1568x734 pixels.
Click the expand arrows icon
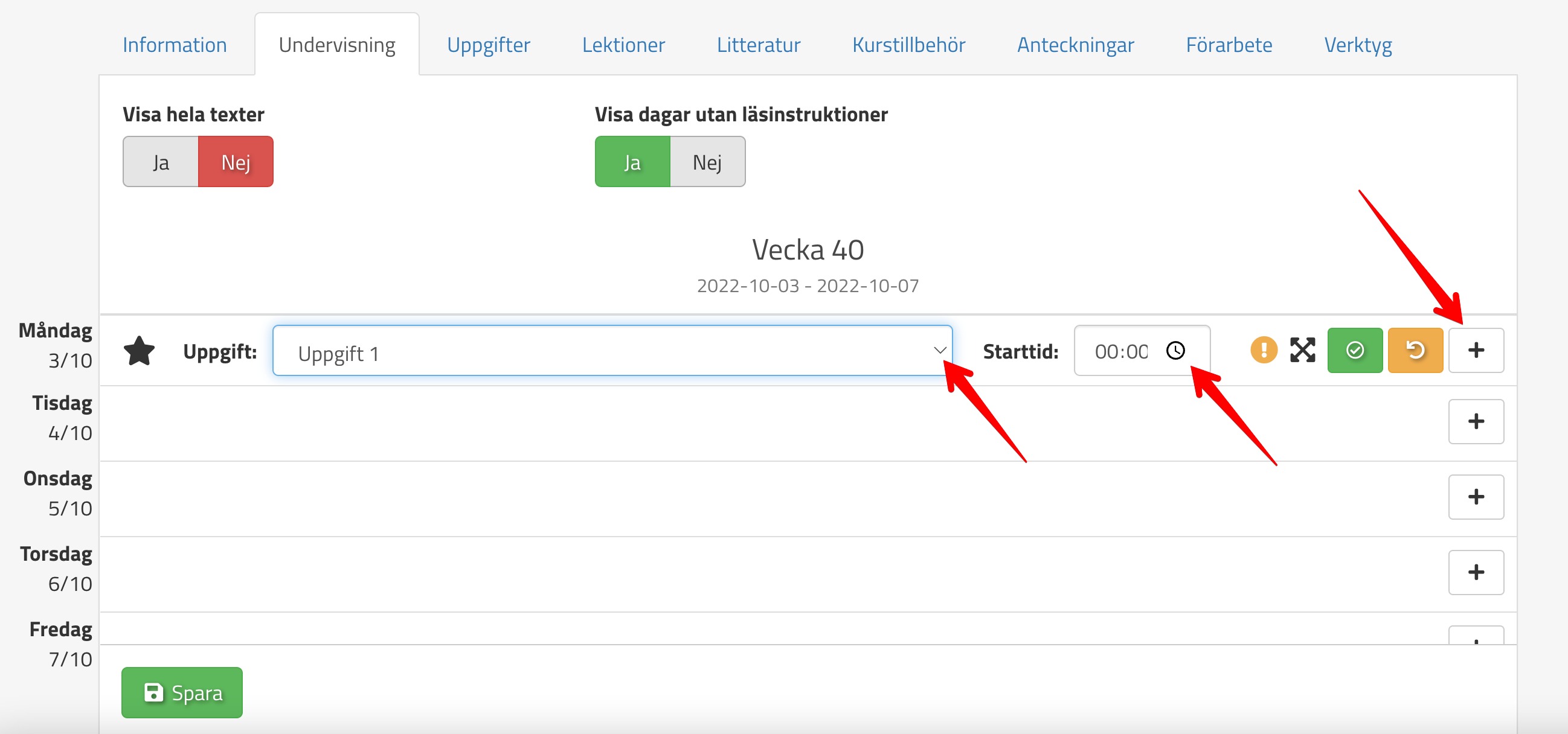(x=1302, y=350)
